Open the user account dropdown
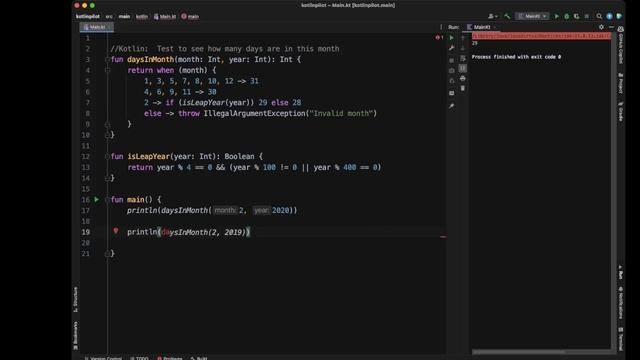Image resolution: width=640 pixels, height=360 pixels. click(493, 16)
